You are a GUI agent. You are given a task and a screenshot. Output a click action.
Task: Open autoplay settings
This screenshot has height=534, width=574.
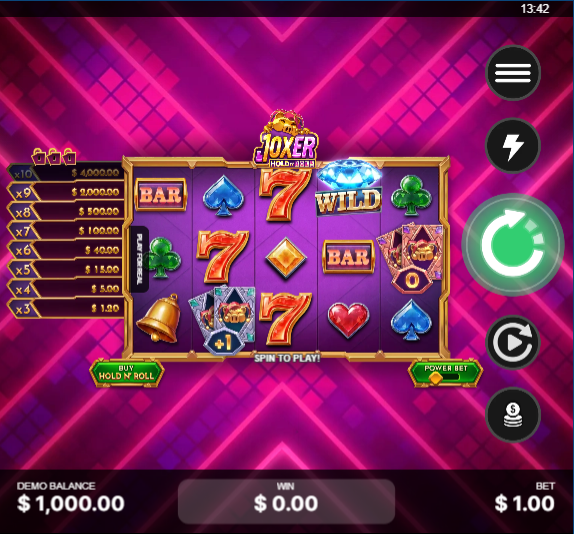pyautogui.click(x=513, y=342)
